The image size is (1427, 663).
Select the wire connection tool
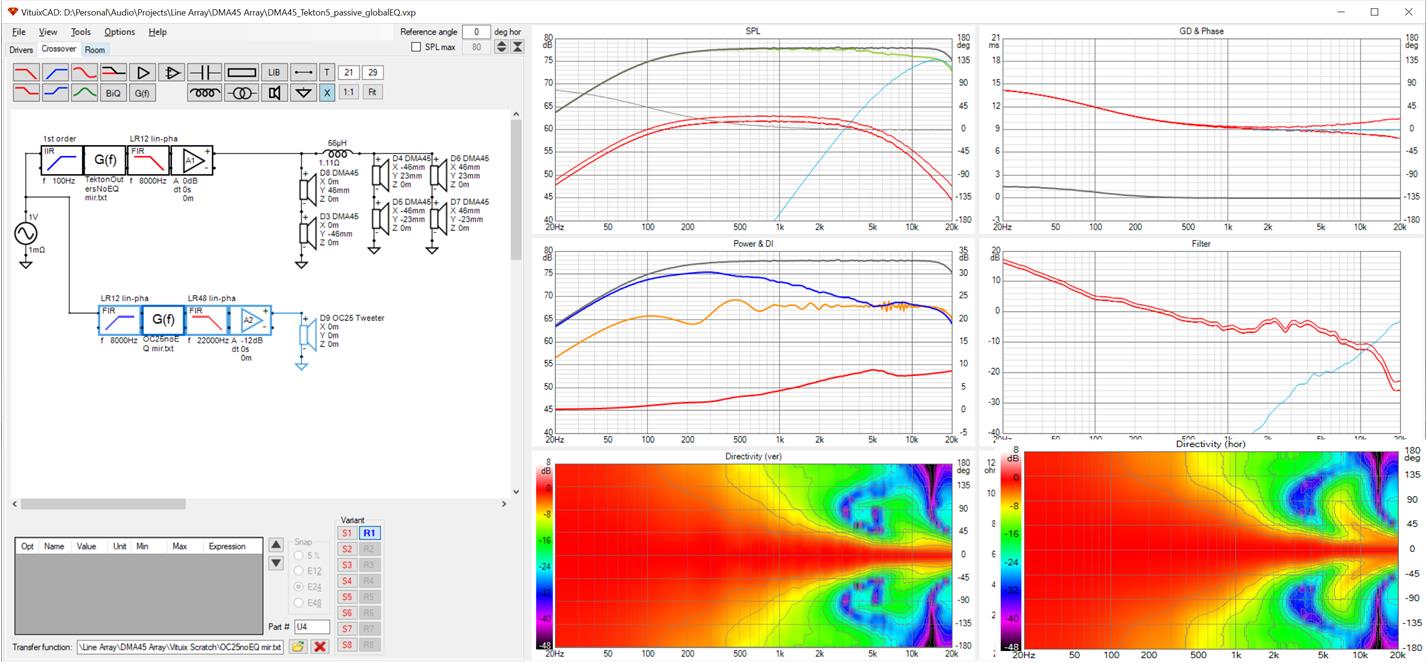[x=303, y=73]
